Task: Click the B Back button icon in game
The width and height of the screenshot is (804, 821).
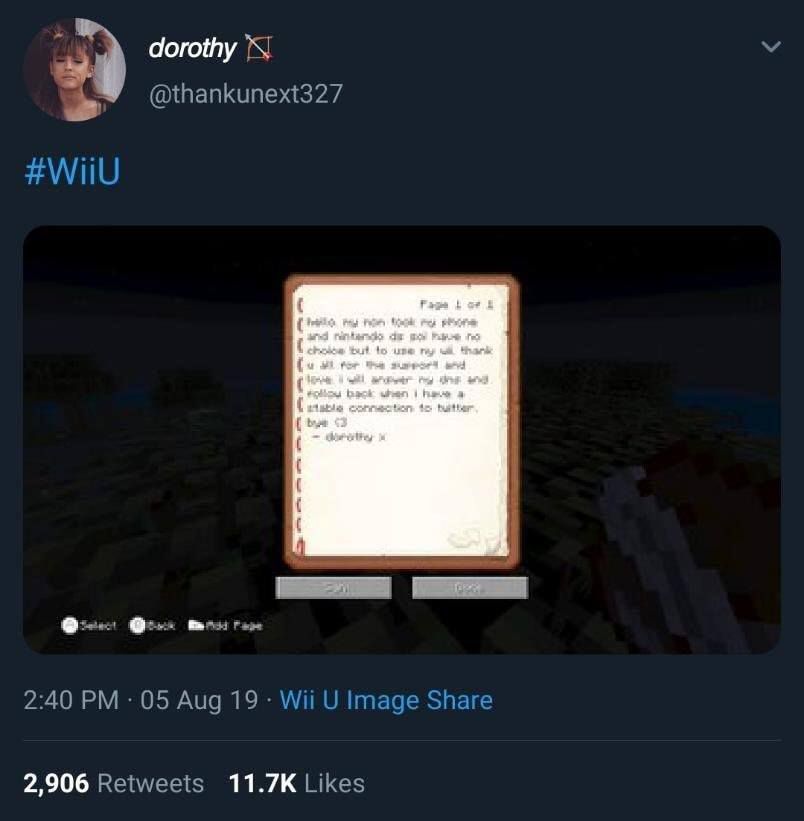Action: pos(137,625)
